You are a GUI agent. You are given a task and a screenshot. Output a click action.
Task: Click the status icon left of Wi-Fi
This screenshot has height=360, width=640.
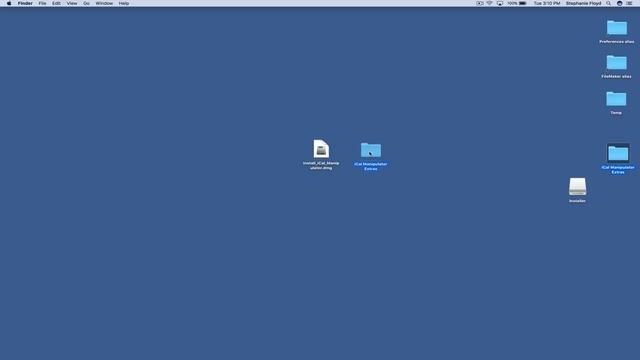480,3
